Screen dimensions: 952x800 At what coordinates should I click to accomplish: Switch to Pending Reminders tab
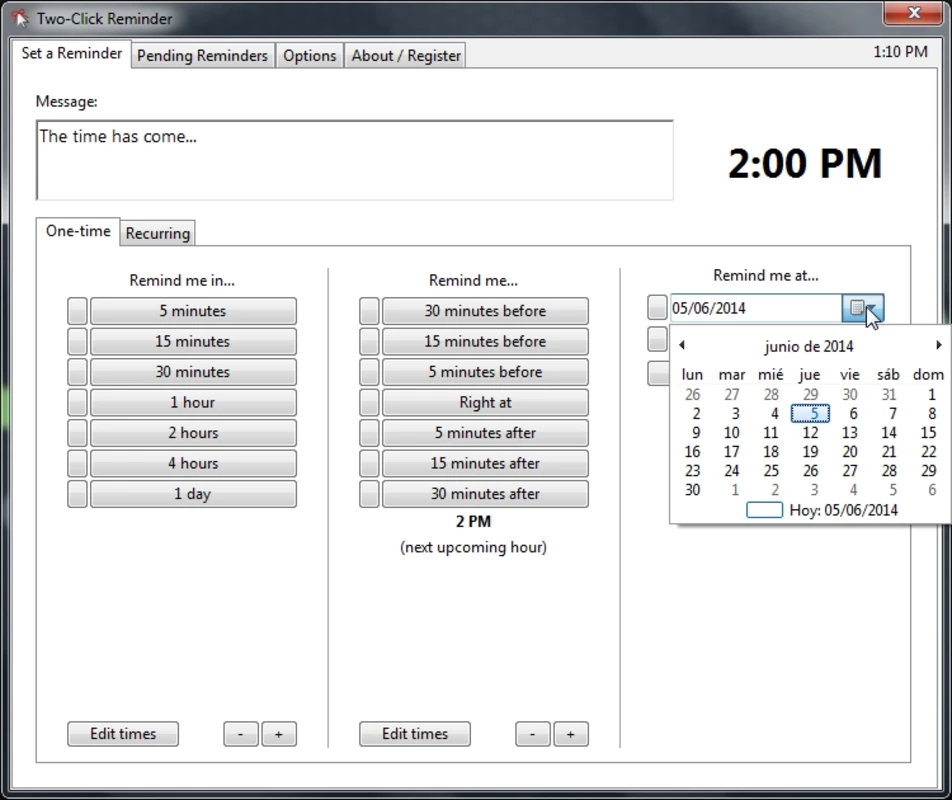202,55
